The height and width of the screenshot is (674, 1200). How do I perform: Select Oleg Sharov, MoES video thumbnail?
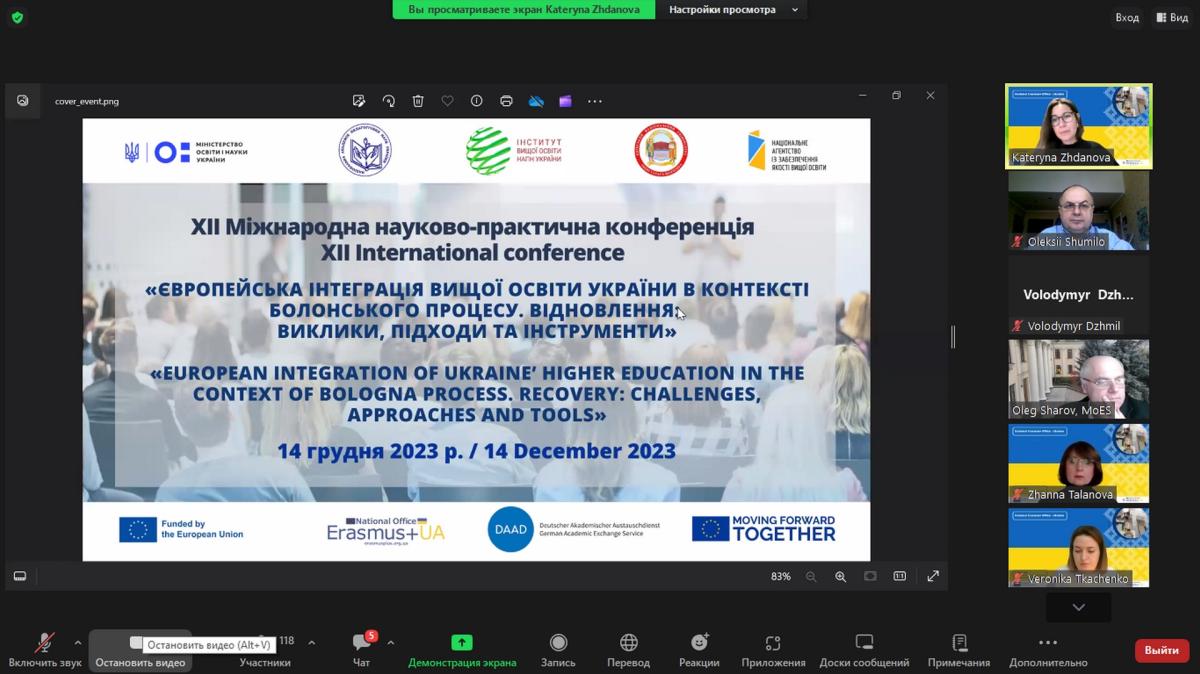[1078, 379]
